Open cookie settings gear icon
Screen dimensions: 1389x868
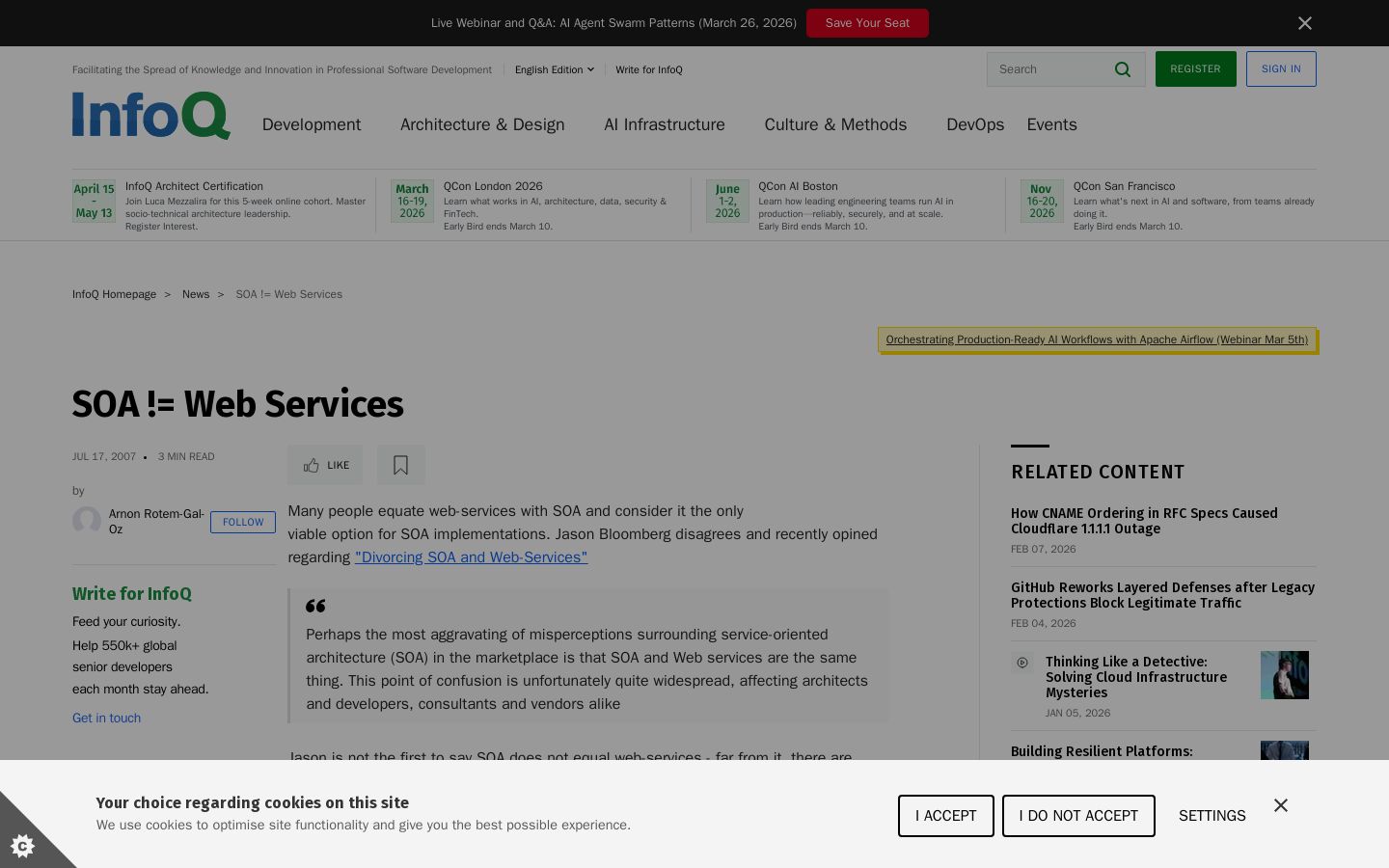[23, 845]
